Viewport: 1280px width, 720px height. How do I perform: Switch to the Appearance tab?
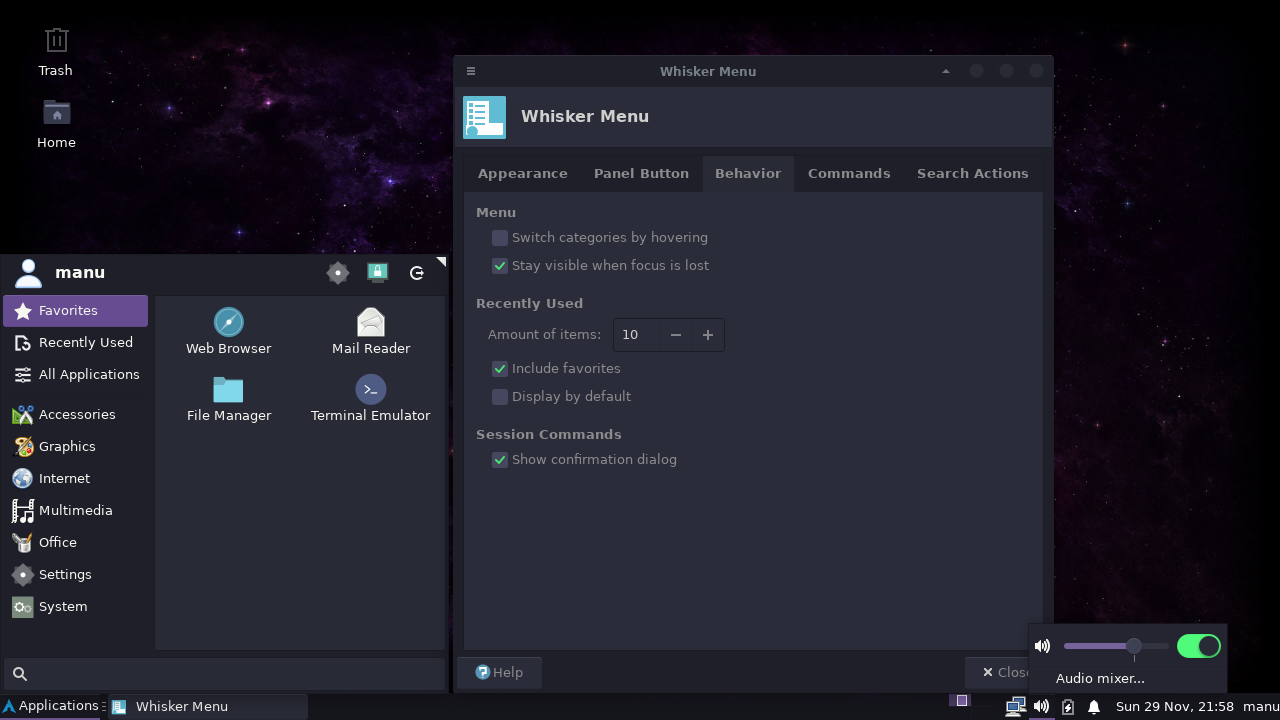(522, 174)
